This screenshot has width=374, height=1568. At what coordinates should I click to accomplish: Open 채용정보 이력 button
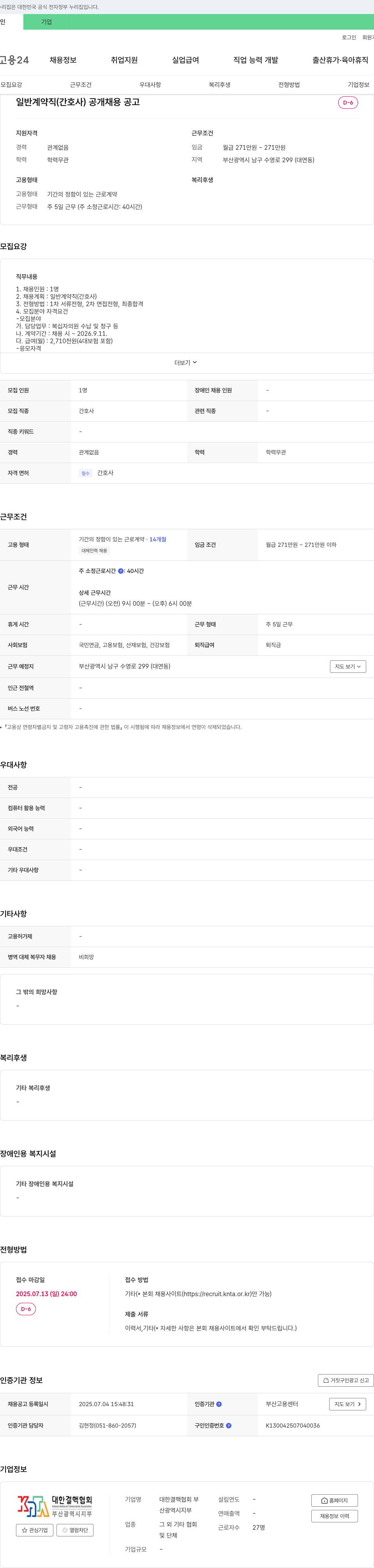(335, 1516)
